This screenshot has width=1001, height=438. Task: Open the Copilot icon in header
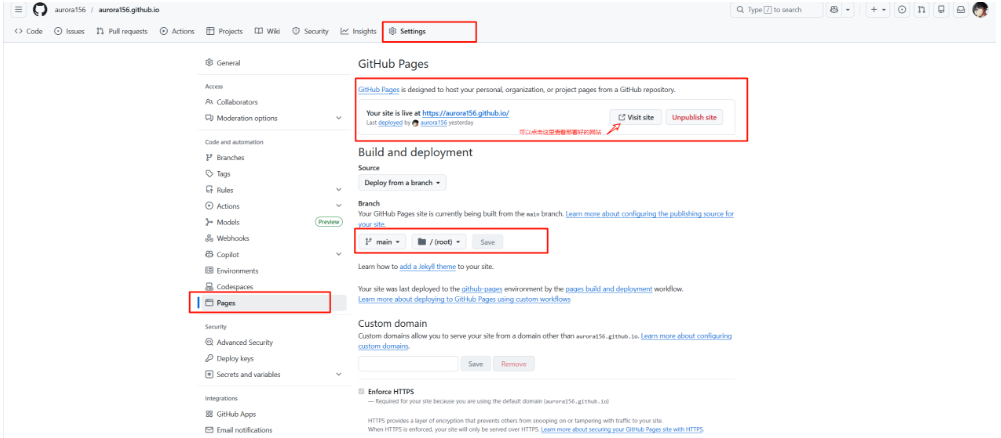[x=833, y=10]
